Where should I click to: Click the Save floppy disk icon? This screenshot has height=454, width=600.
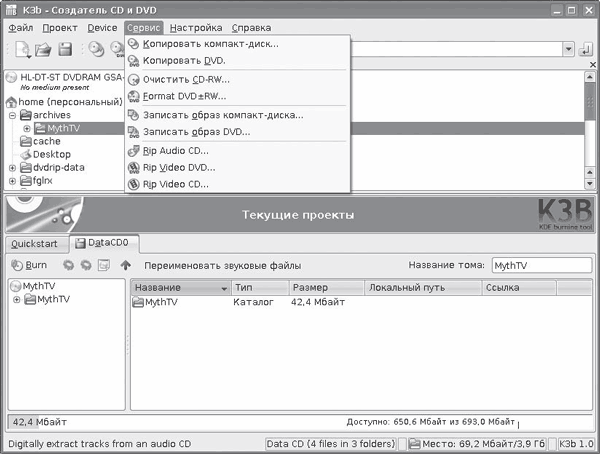click(65, 49)
